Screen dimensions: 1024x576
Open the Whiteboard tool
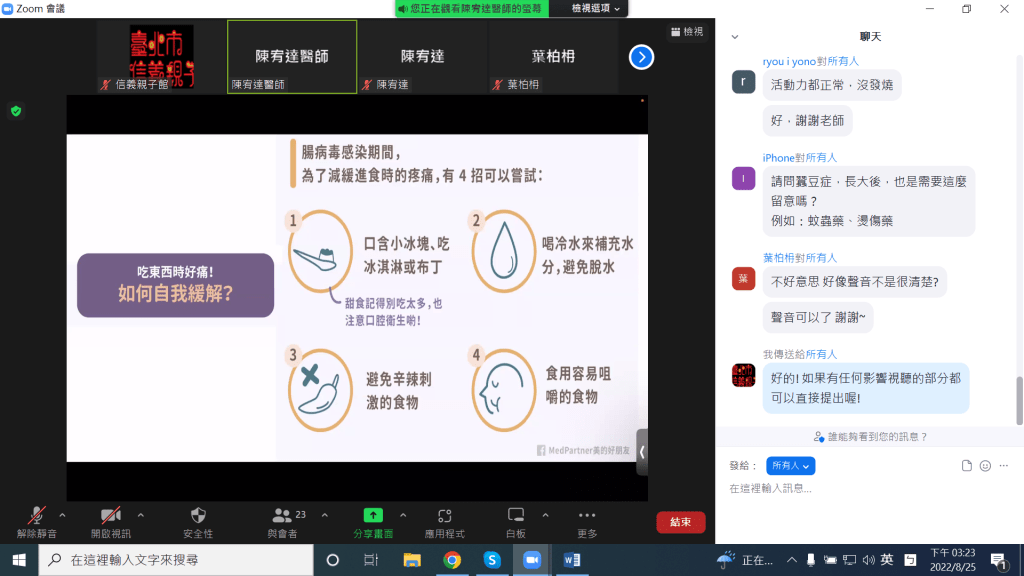point(516,515)
